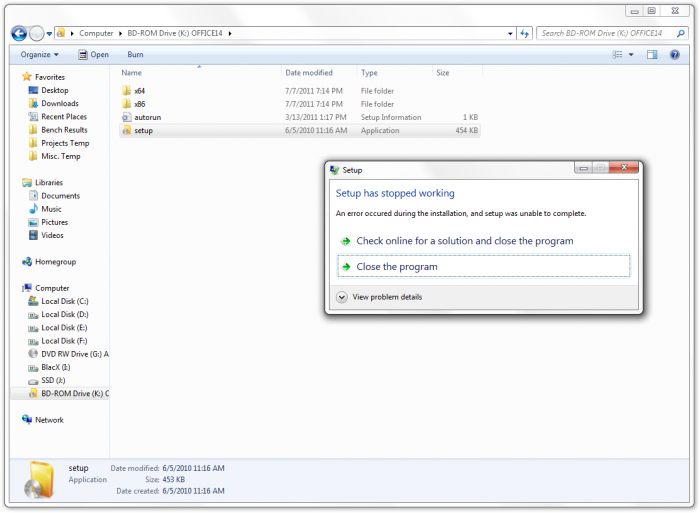Close the Setup error dialog

[624, 167]
